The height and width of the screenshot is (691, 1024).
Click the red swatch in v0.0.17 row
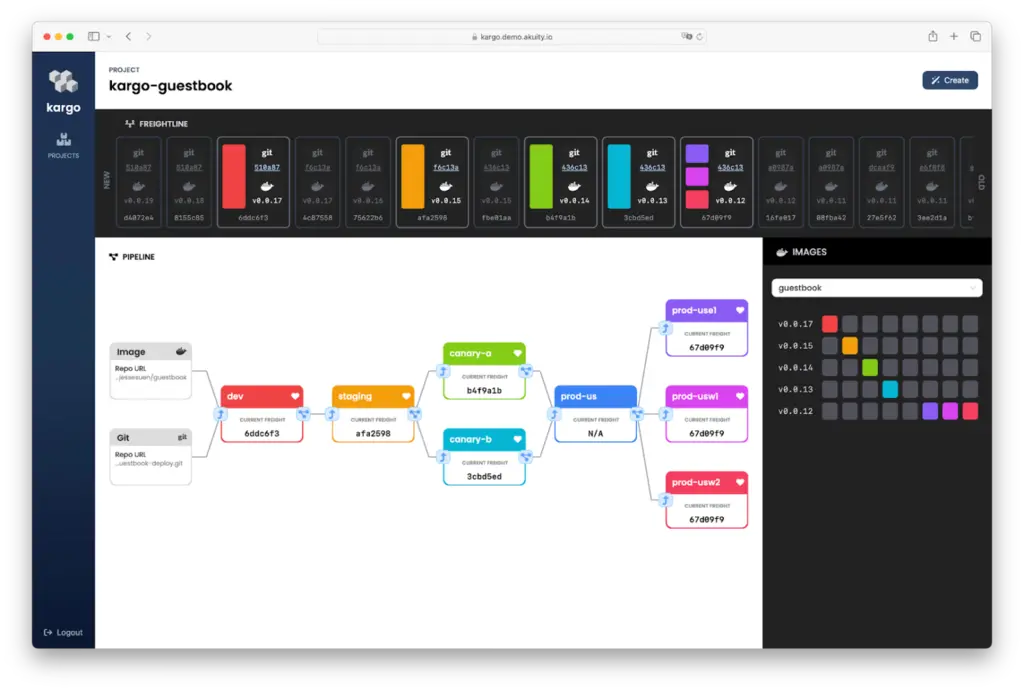(x=829, y=323)
